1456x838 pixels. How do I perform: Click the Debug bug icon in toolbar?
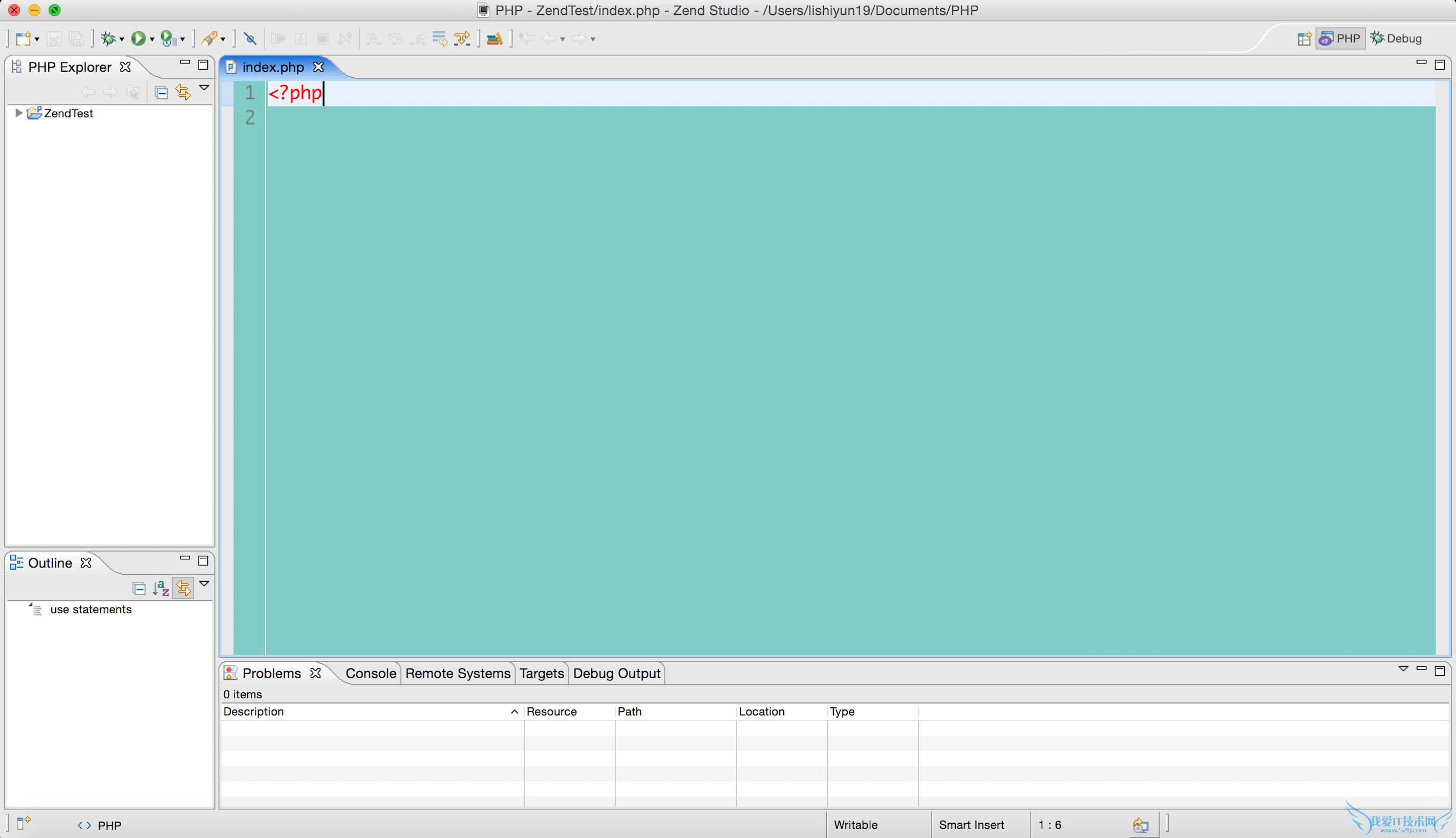[x=108, y=38]
